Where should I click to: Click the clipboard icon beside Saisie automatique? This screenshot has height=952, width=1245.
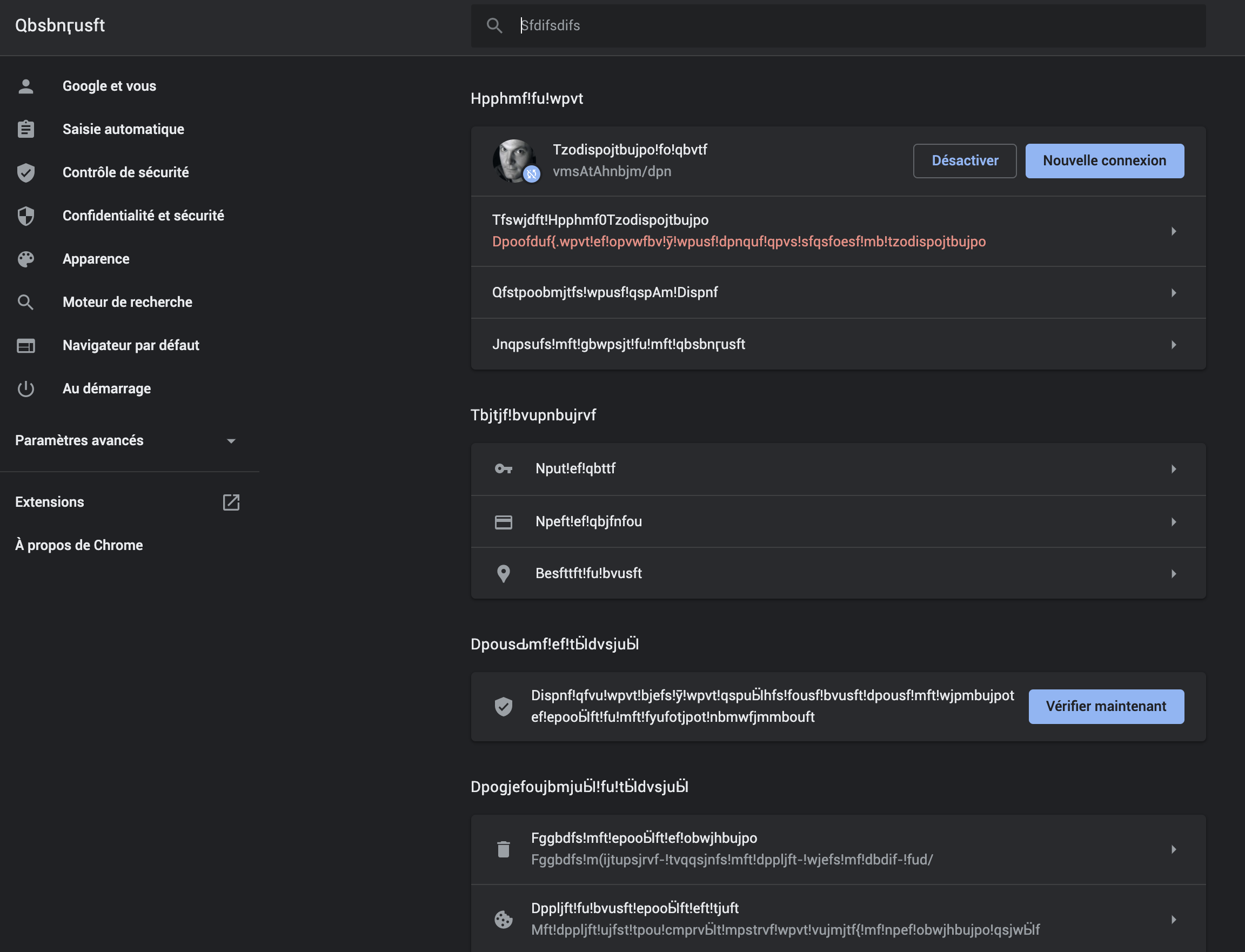coord(25,129)
